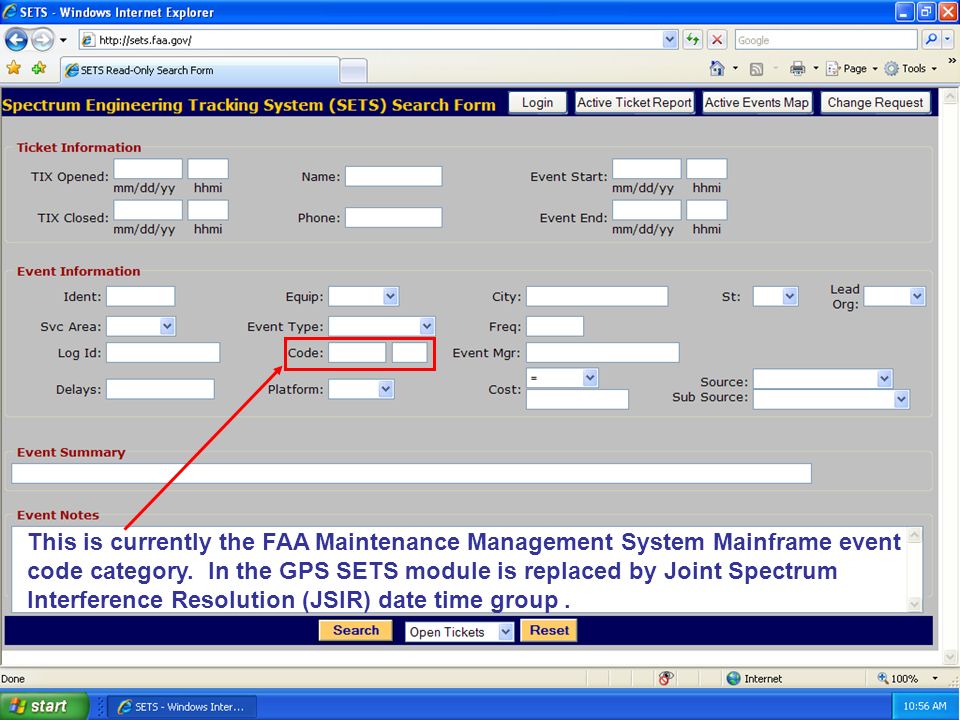Expand the Platform dropdown
Screen dimensions: 960x720
click(385, 389)
